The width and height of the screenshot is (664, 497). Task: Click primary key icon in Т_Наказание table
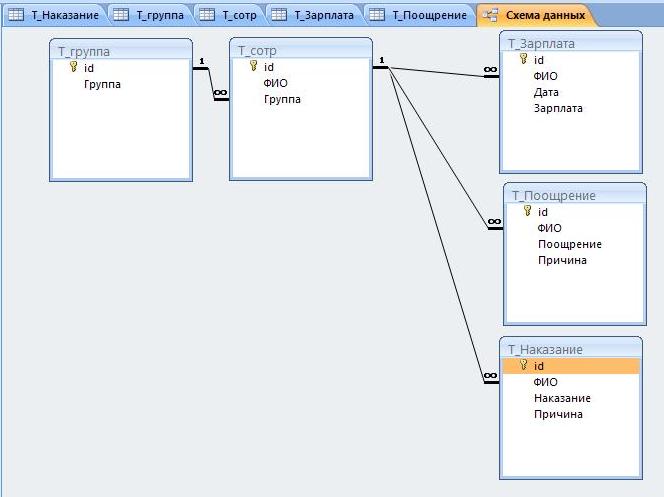pos(524,364)
